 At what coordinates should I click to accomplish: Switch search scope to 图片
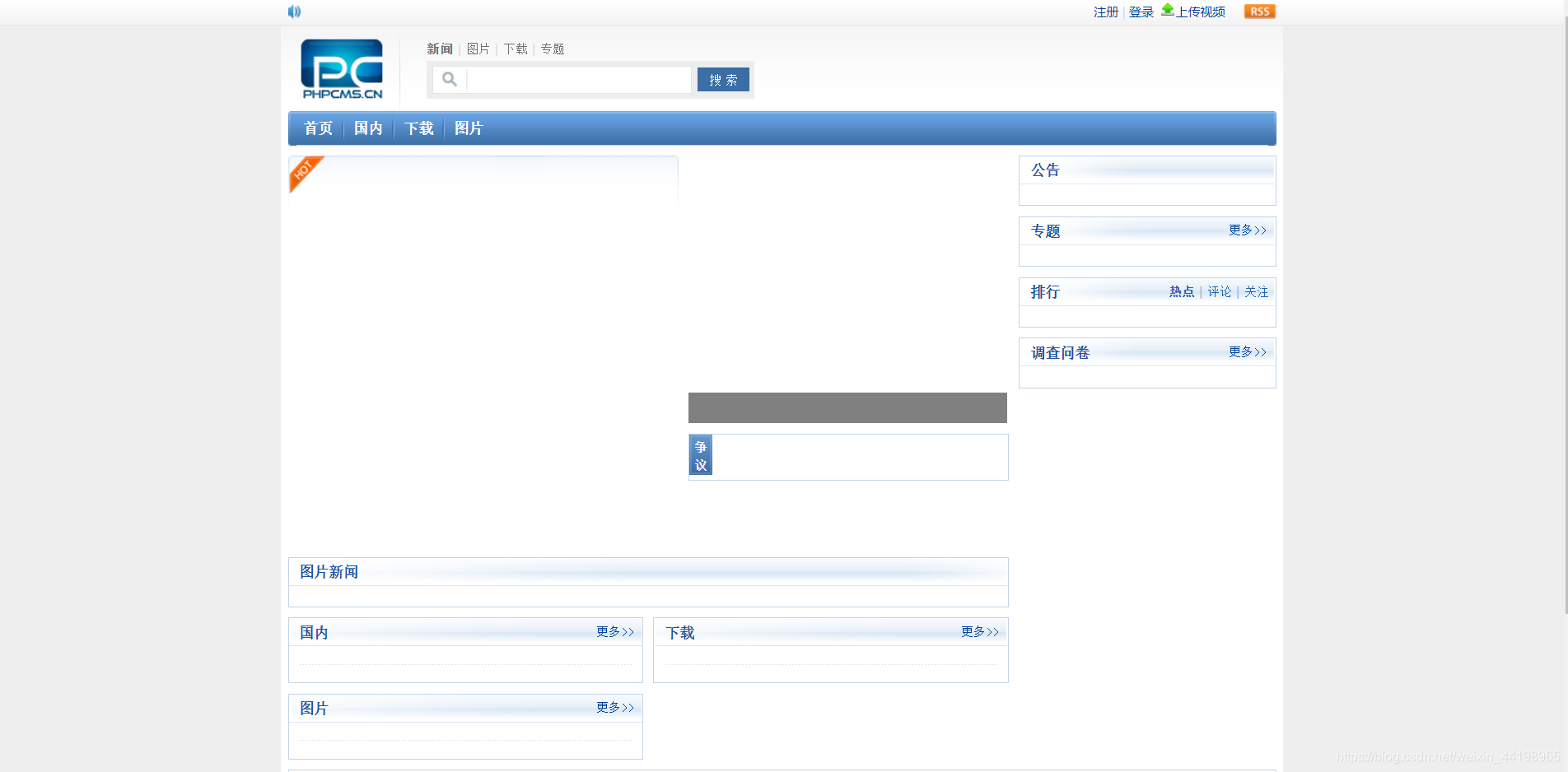[x=478, y=49]
